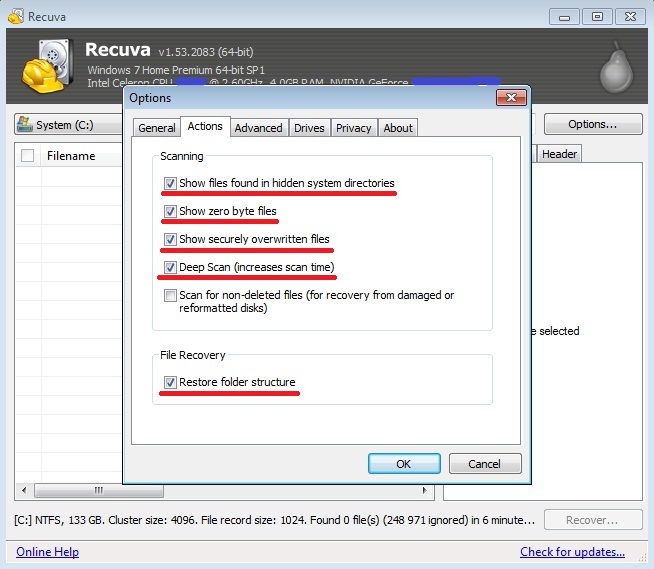Viewport: 654px width, 569px height.
Task: Open the System (C:) drive dropdown
Action: (x=69, y=124)
